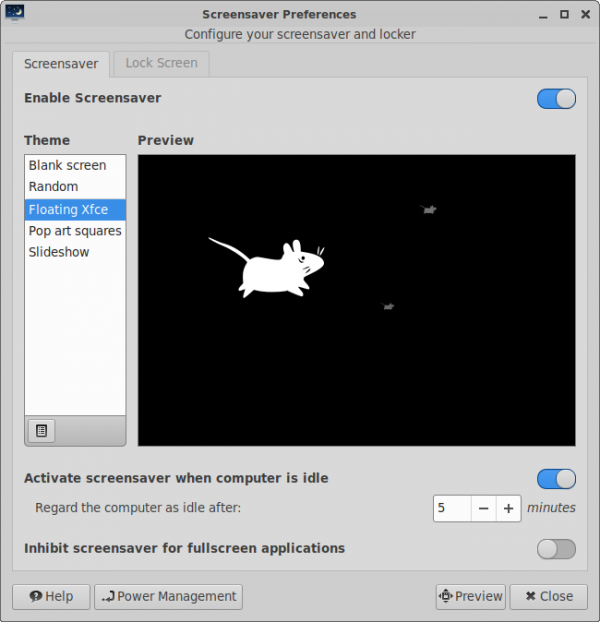The width and height of the screenshot is (600, 622).
Task: Click the window menu icon in title bar
Action: pos(14,14)
